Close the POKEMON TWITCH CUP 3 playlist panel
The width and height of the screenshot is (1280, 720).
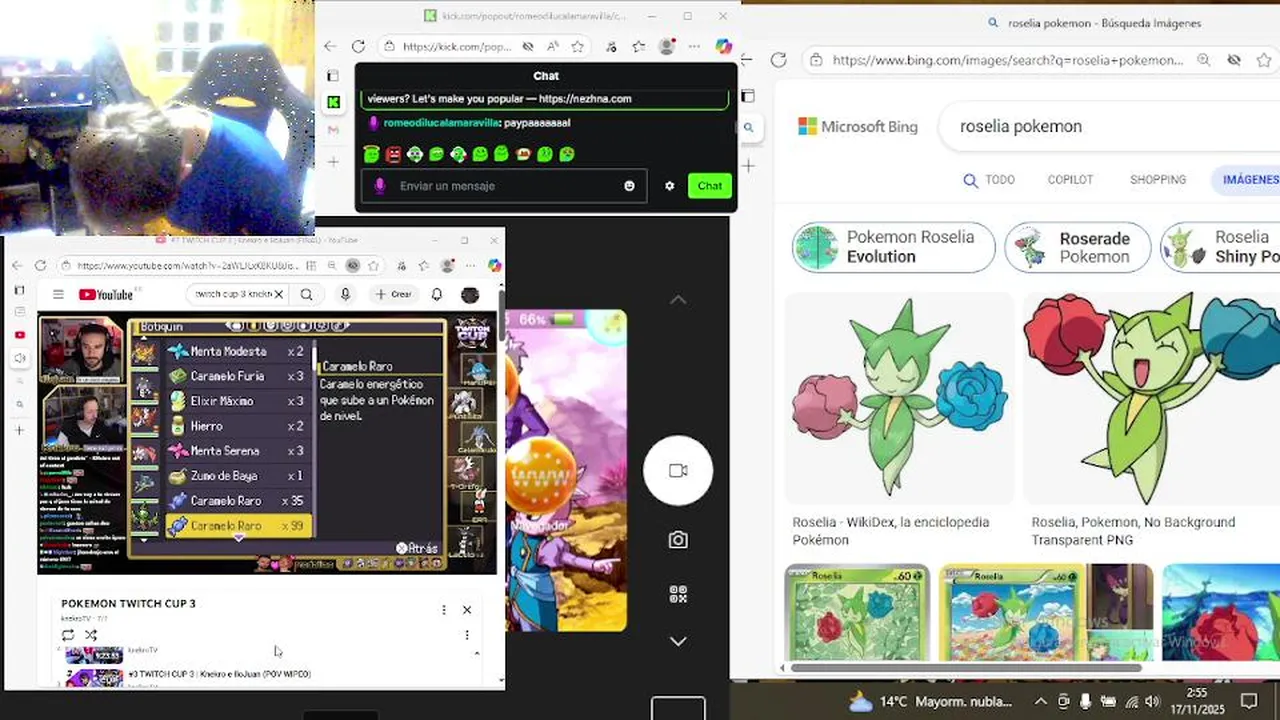[x=466, y=610]
